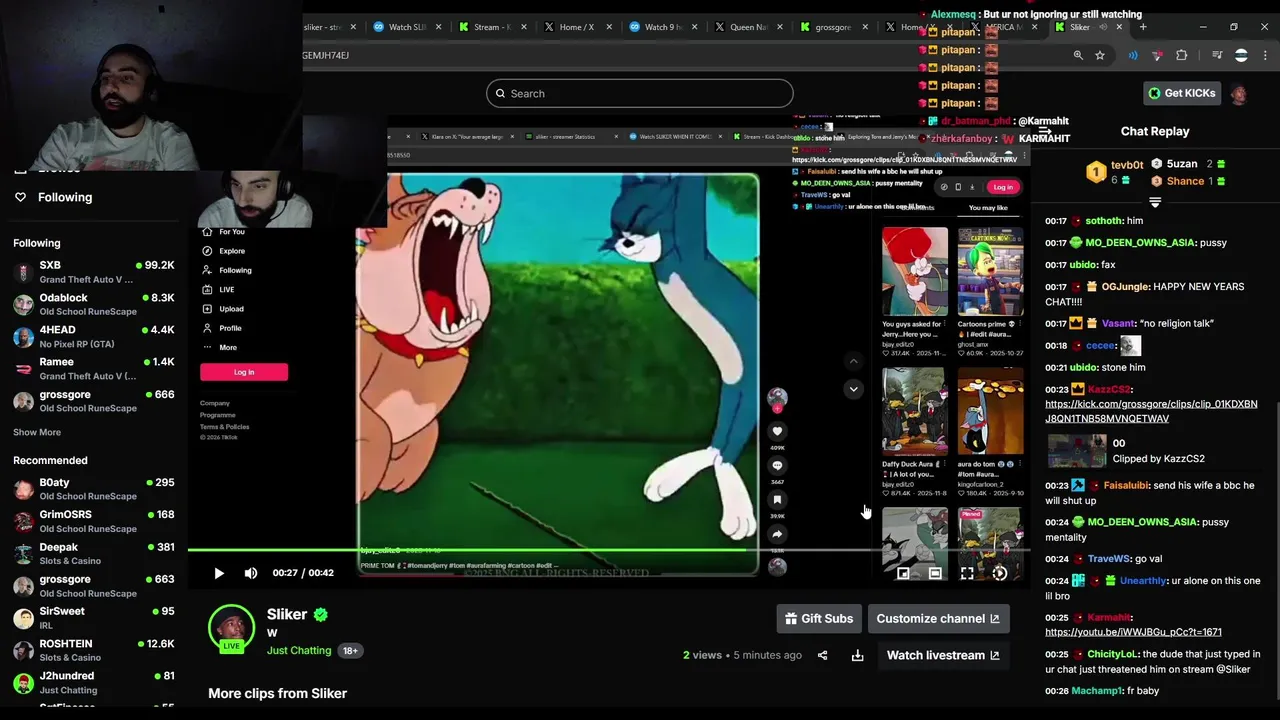Expand Show More under Following list
Image resolution: width=1280 pixels, height=720 pixels.
[x=37, y=432]
